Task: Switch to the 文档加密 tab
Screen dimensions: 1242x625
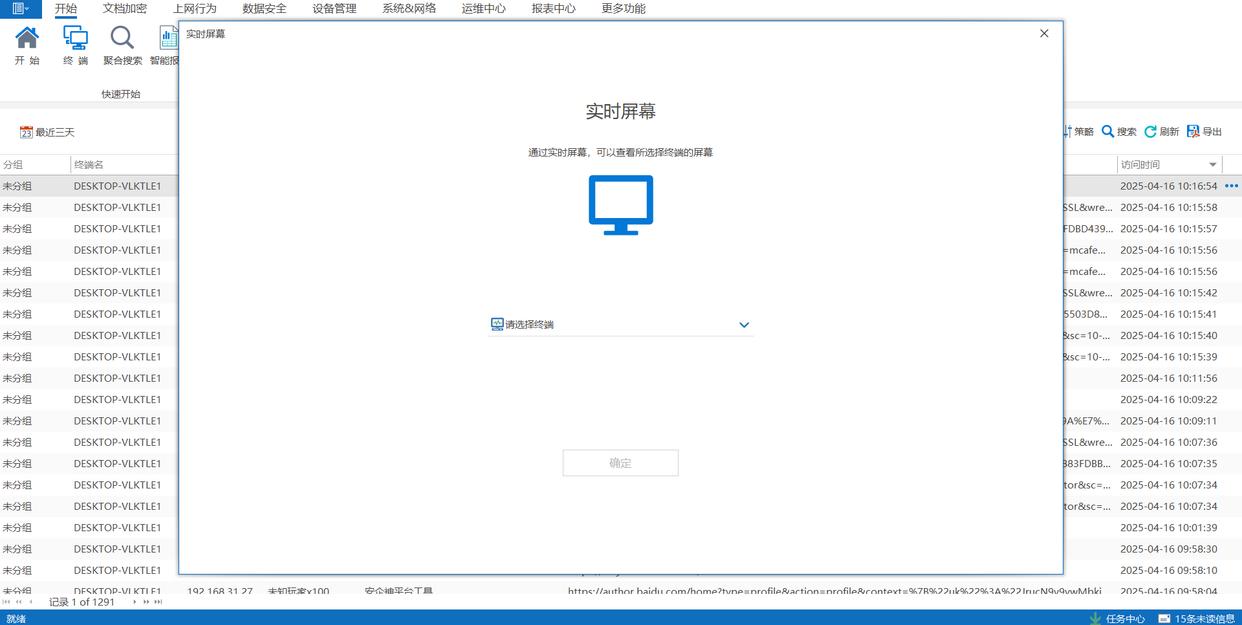Action: tap(125, 8)
